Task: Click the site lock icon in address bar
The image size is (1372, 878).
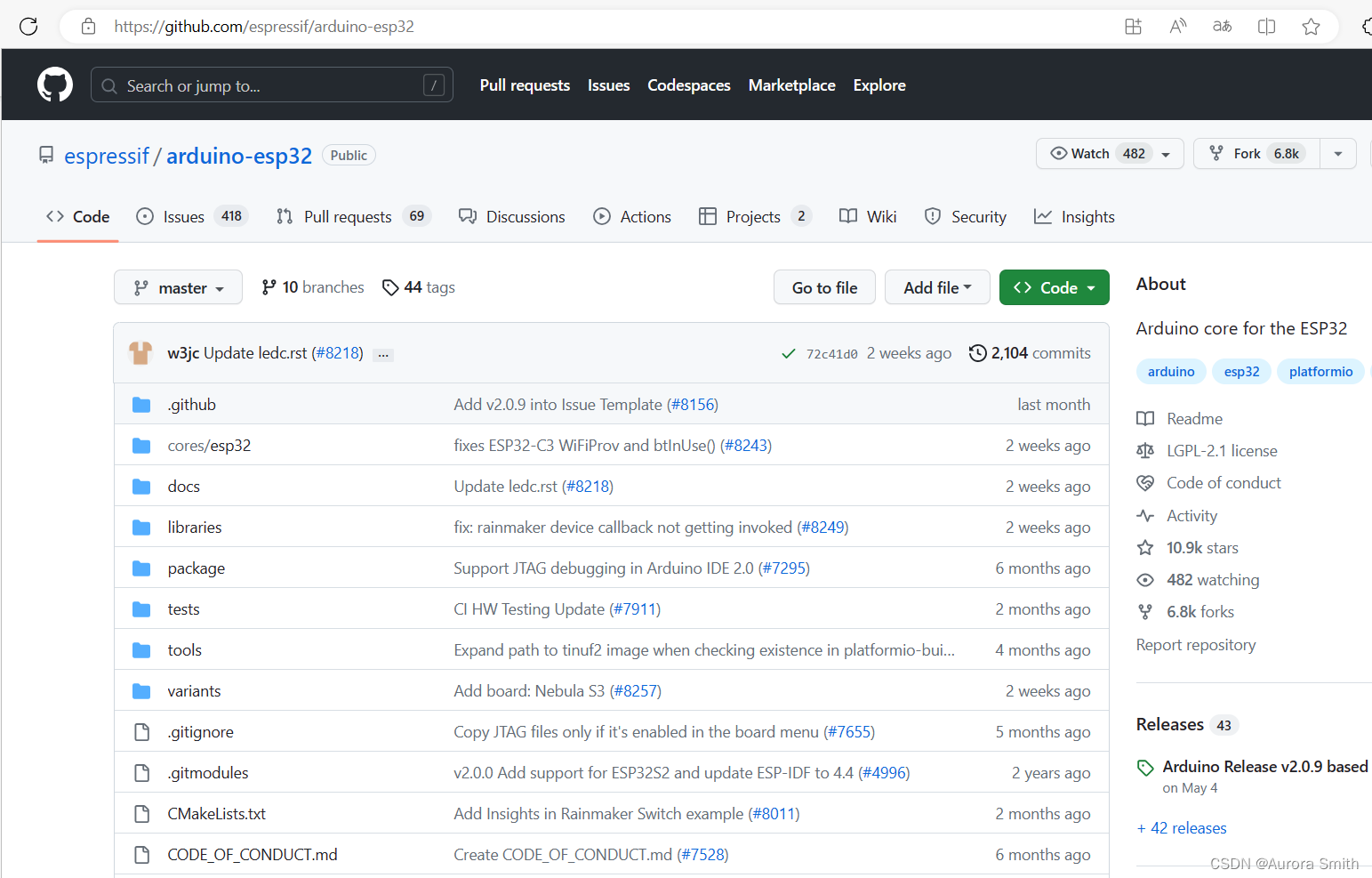Action: (x=88, y=27)
